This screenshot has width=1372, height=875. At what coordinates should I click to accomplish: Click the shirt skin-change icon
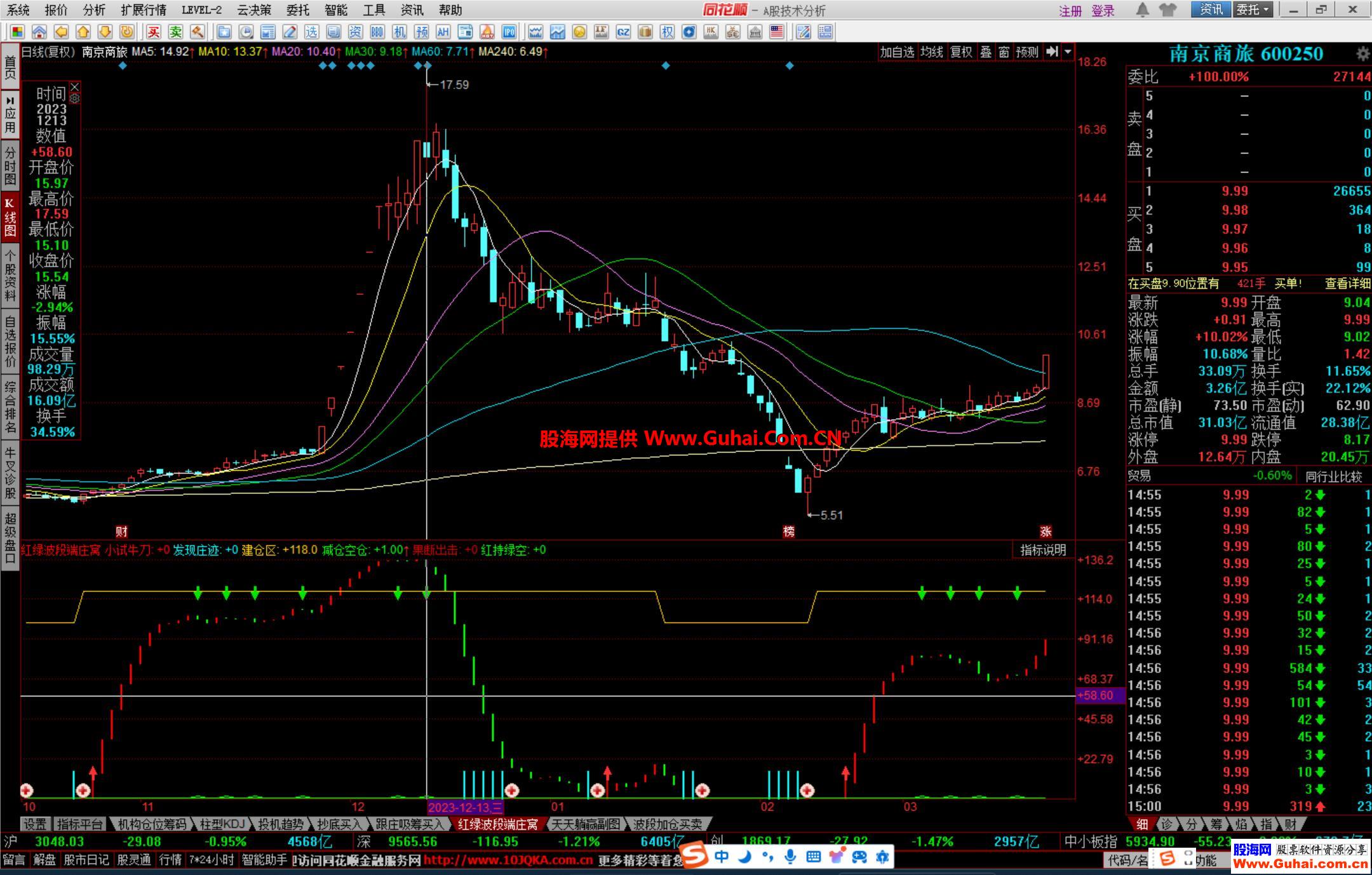click(x=1167, y=10)
